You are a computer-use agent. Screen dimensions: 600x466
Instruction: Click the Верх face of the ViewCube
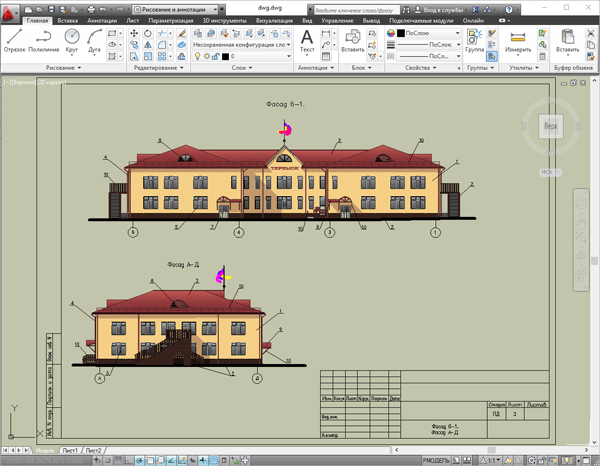[551, 126]
